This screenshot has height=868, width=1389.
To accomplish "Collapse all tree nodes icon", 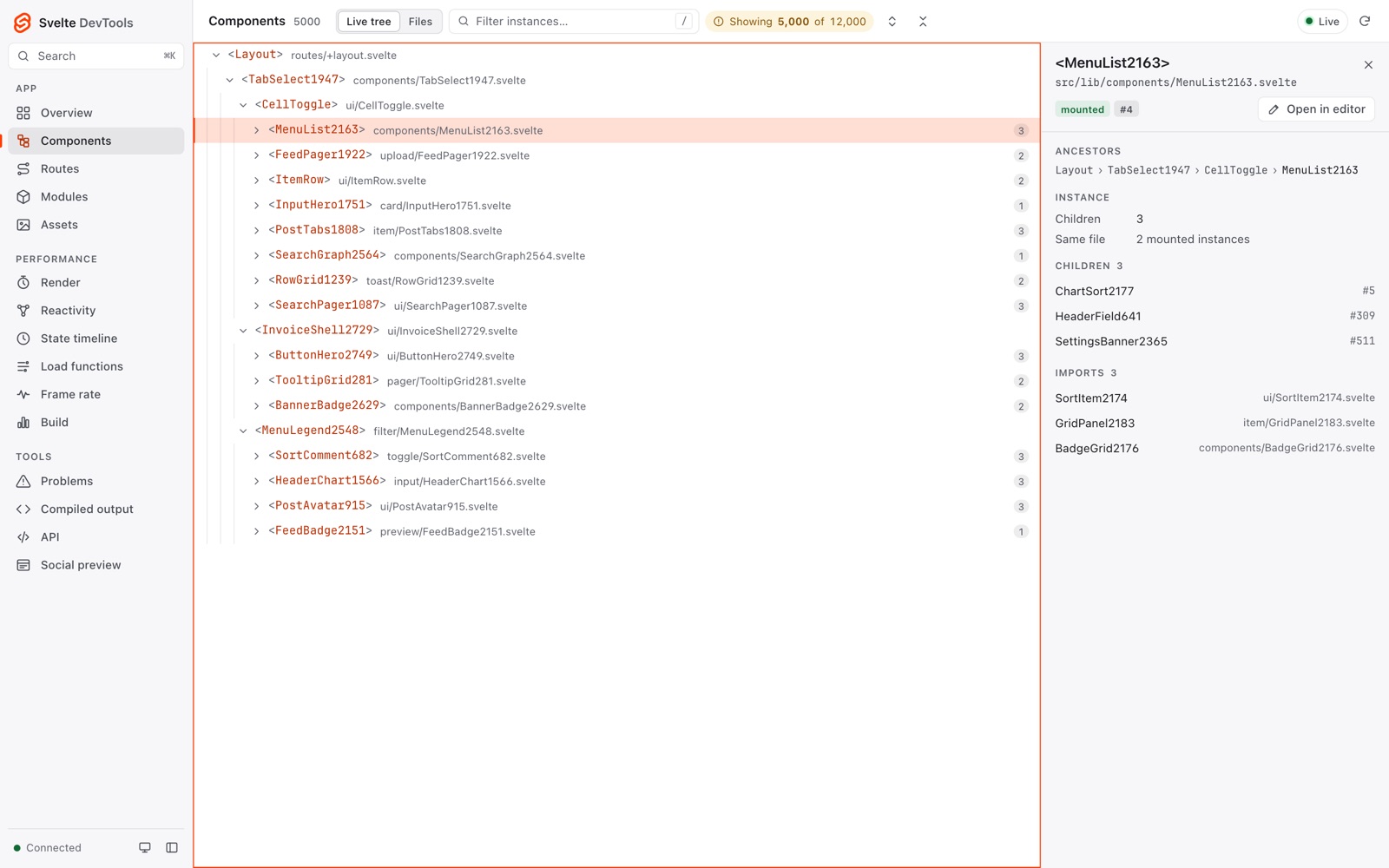I will pos(923,21).
